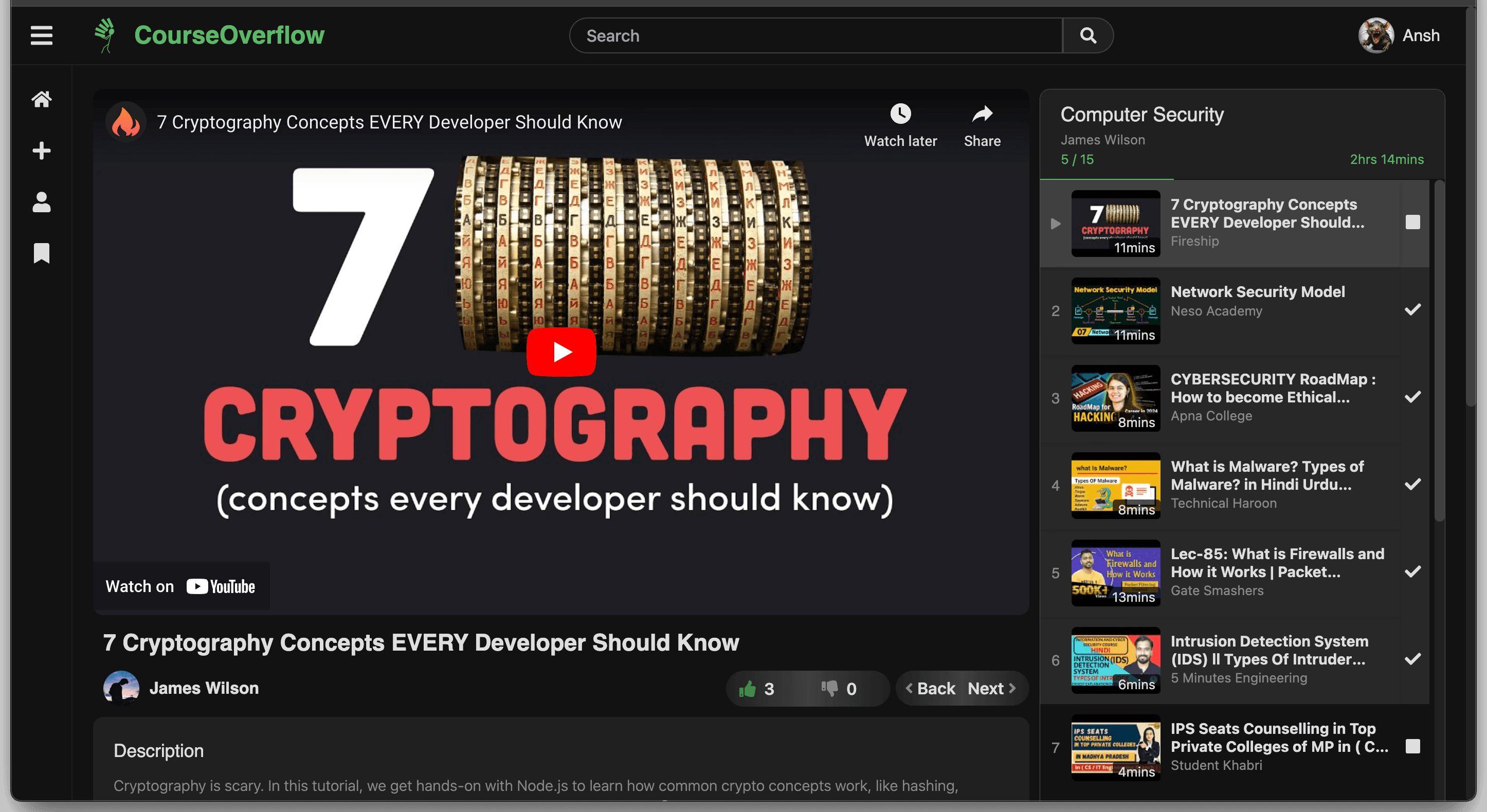Click the Watch later clock icon
Image resolution: width=1487 pixels, height=812 pixels.
[x=900, y=114]
